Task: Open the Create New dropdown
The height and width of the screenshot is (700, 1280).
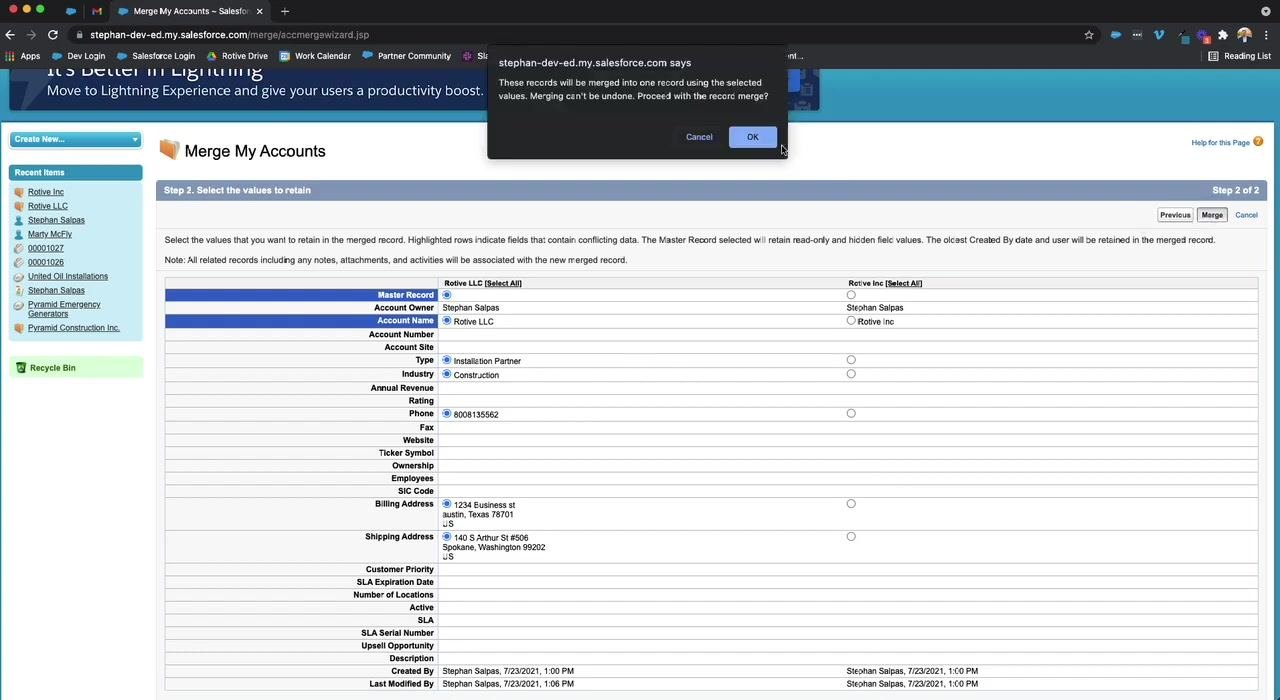Action: click(76, 139)
